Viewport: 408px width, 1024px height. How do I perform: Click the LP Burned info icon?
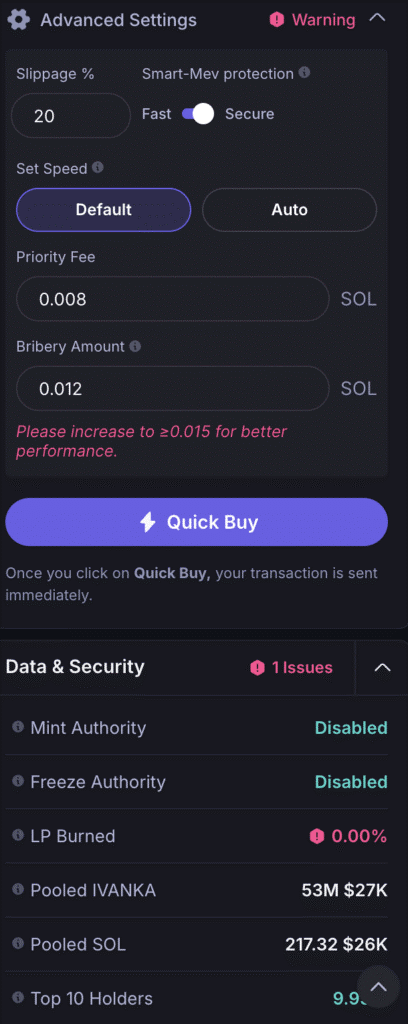point(18,835)
